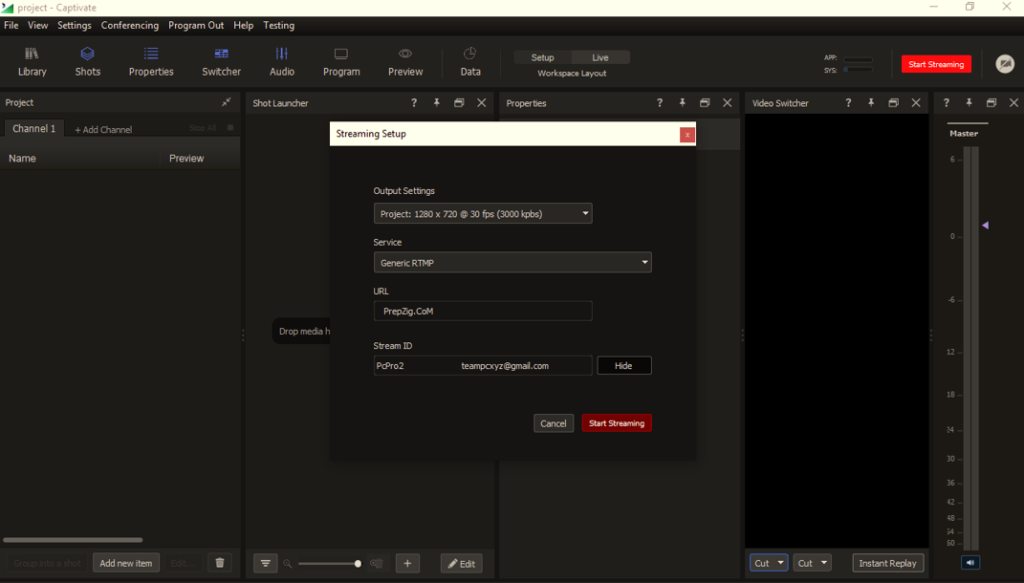Expand the Output Settings dropdown
This screenshot has height=583, width=1024.
click(x=483, y=213)
